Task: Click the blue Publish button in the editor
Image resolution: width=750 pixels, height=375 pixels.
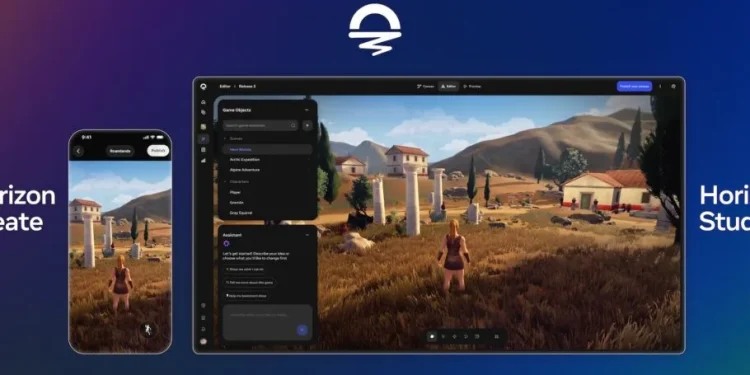Action: 634,87
